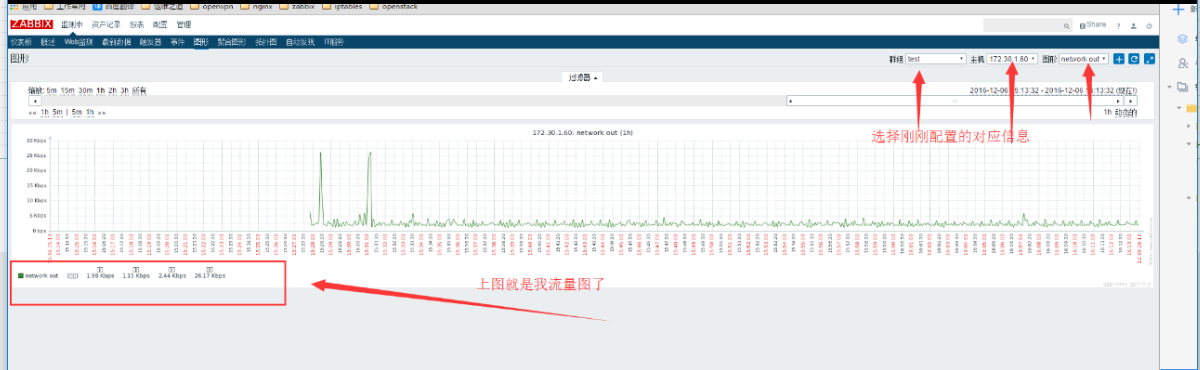
Task: Zoom graph to 所有 (all) period
Action: pos(139,90)
